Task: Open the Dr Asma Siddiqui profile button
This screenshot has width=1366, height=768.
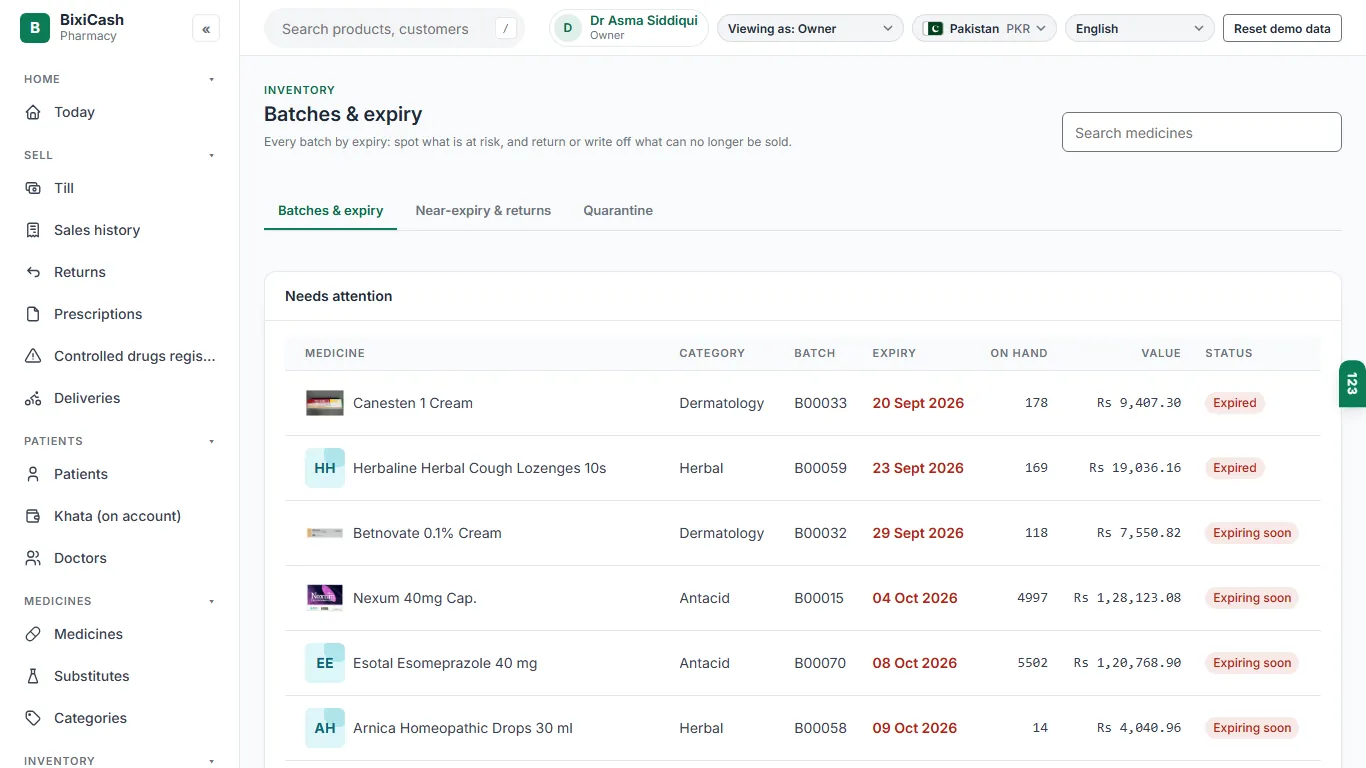Action: pyautogui.click(x=629, y=28)
